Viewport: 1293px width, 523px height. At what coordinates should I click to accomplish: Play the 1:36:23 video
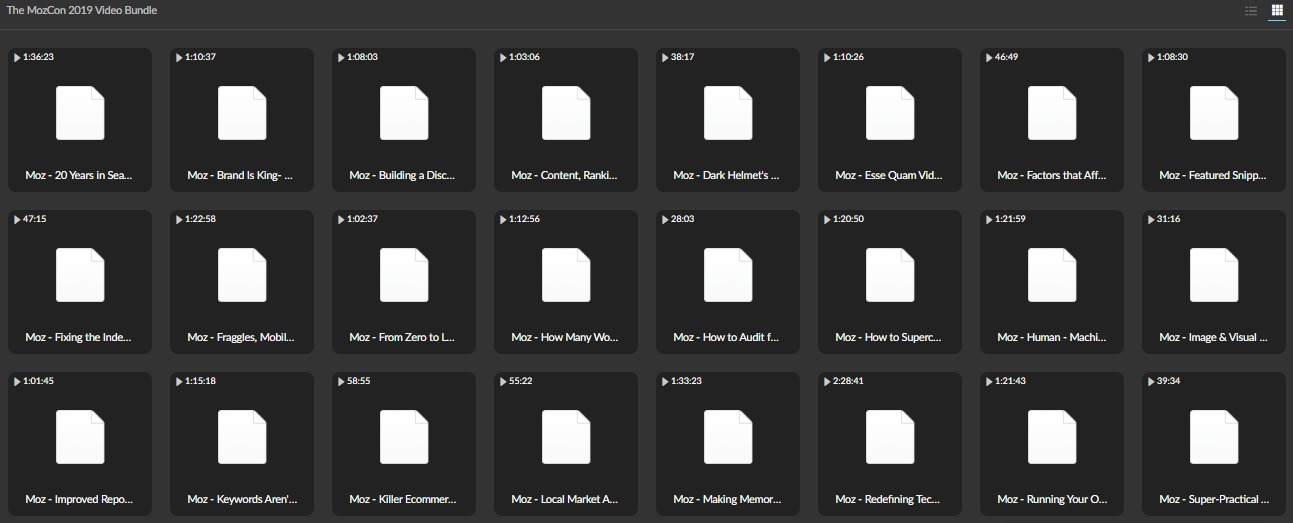(17, 57)
